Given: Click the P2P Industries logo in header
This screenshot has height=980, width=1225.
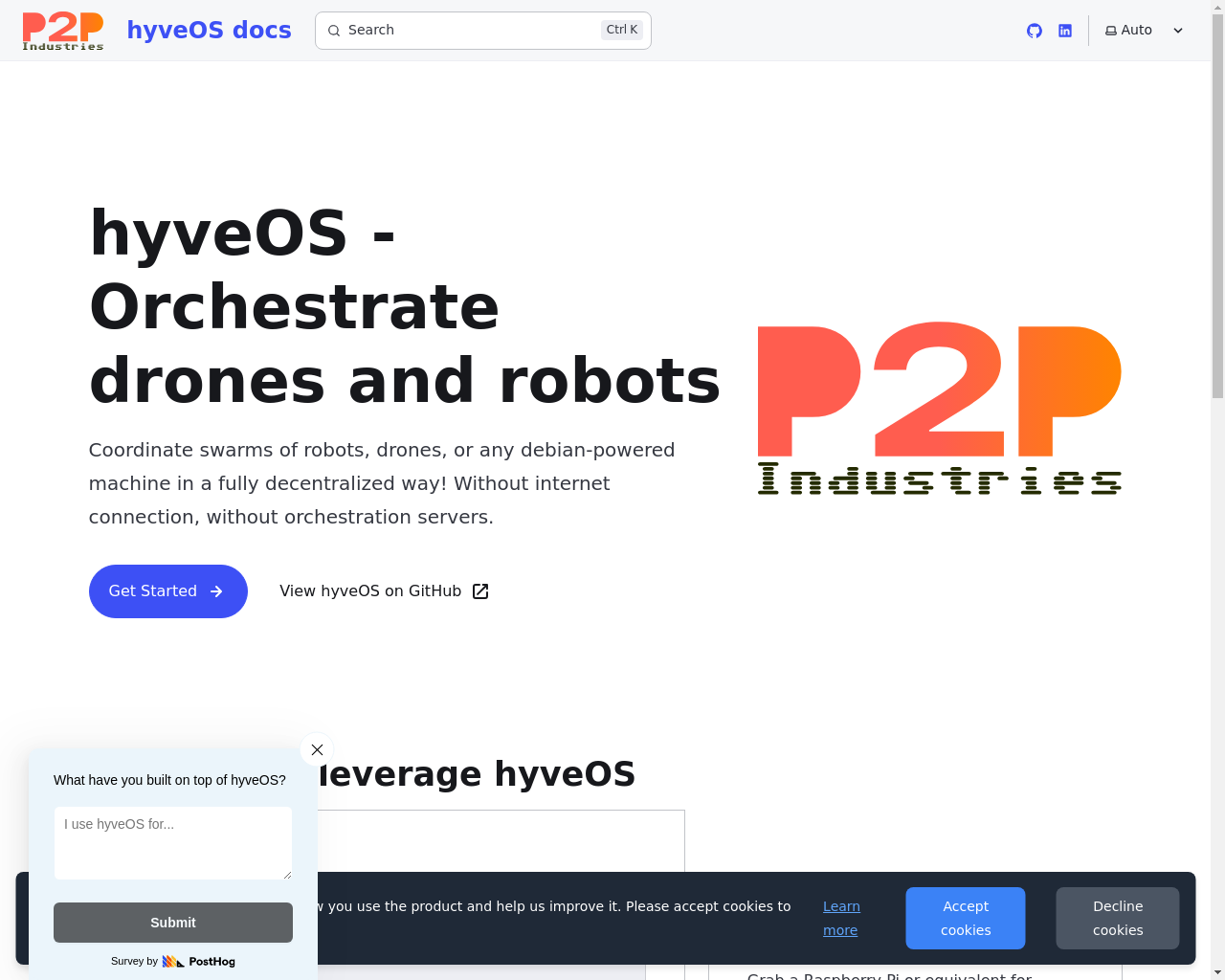Looking at the screenshot, I should pyautogui.click(x=63, y=31).
